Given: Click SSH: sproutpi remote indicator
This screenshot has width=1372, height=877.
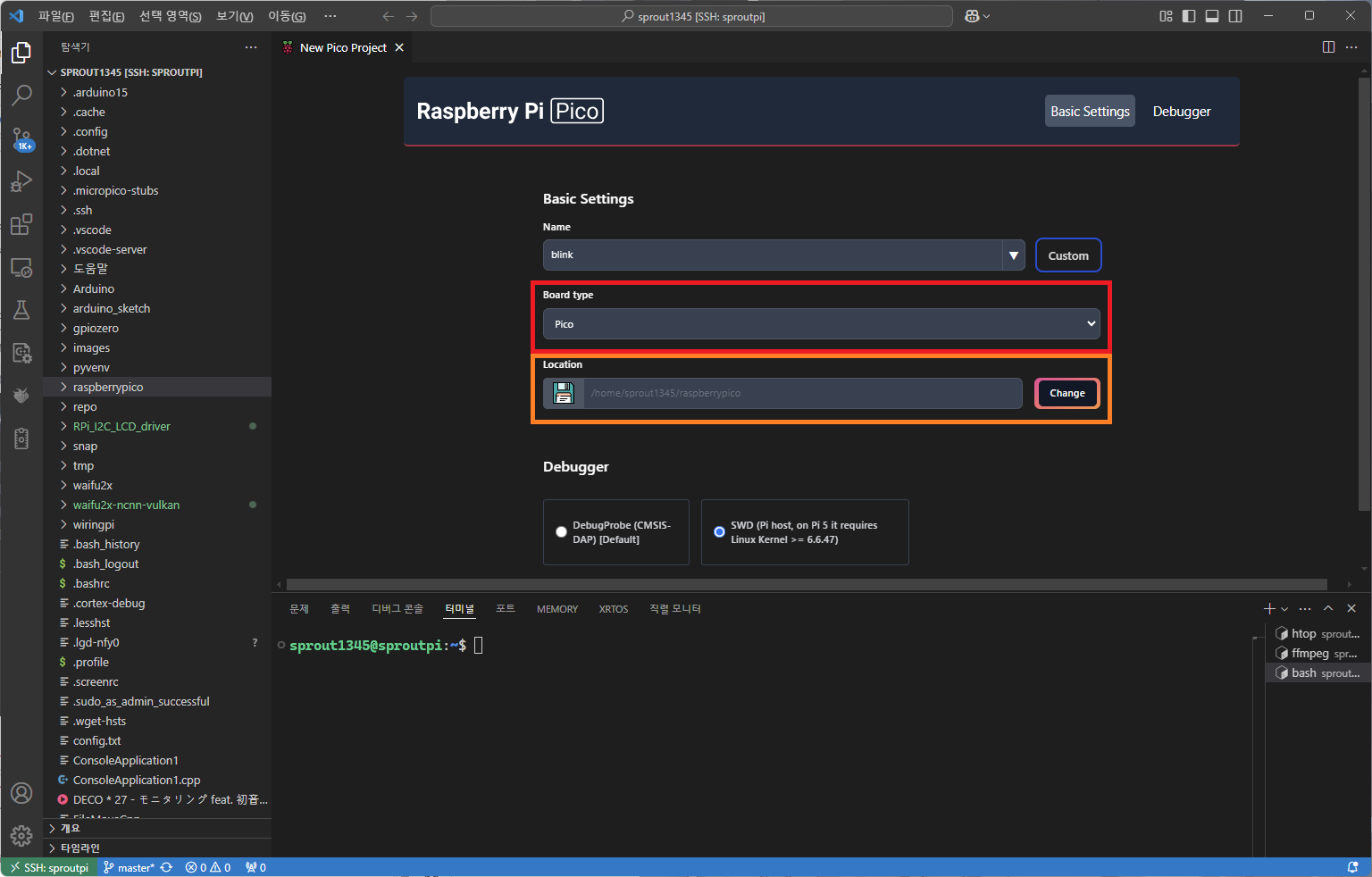Looking at the screenshot, I should click(50, 867).
